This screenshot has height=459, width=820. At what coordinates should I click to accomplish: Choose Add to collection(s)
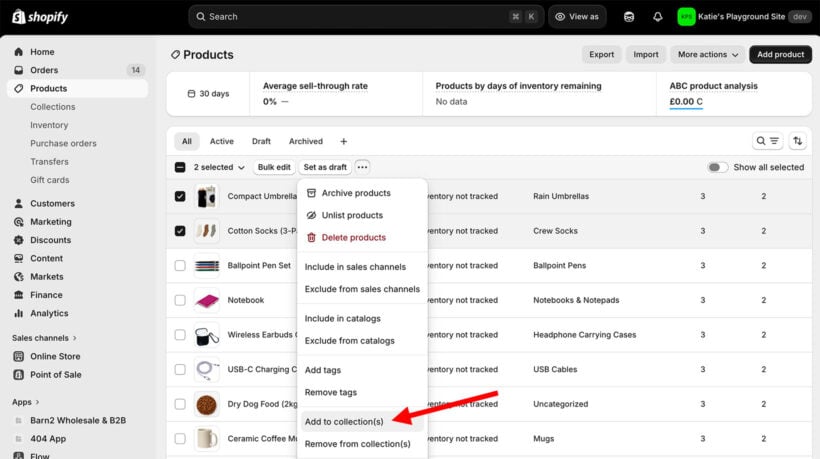point(362,421)
